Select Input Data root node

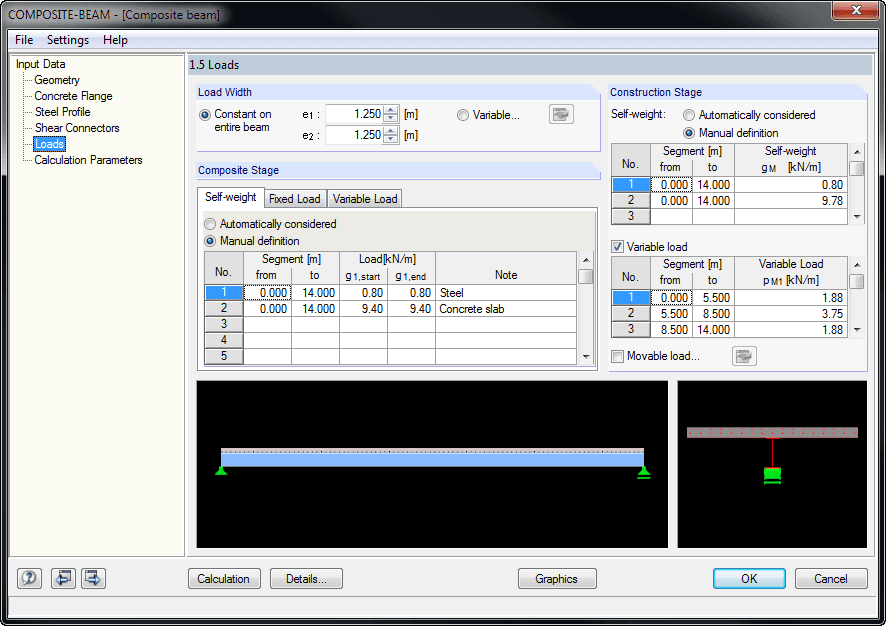(x=41, y=64)
